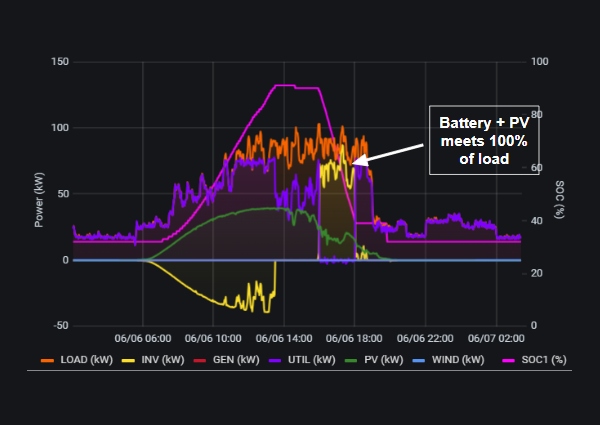Image resolution: width=600 pixels, height=425 pixels.
Task: Click the SOC plateau peak on the magenta line
Action: pyautogui.click(x=285, y=85)
